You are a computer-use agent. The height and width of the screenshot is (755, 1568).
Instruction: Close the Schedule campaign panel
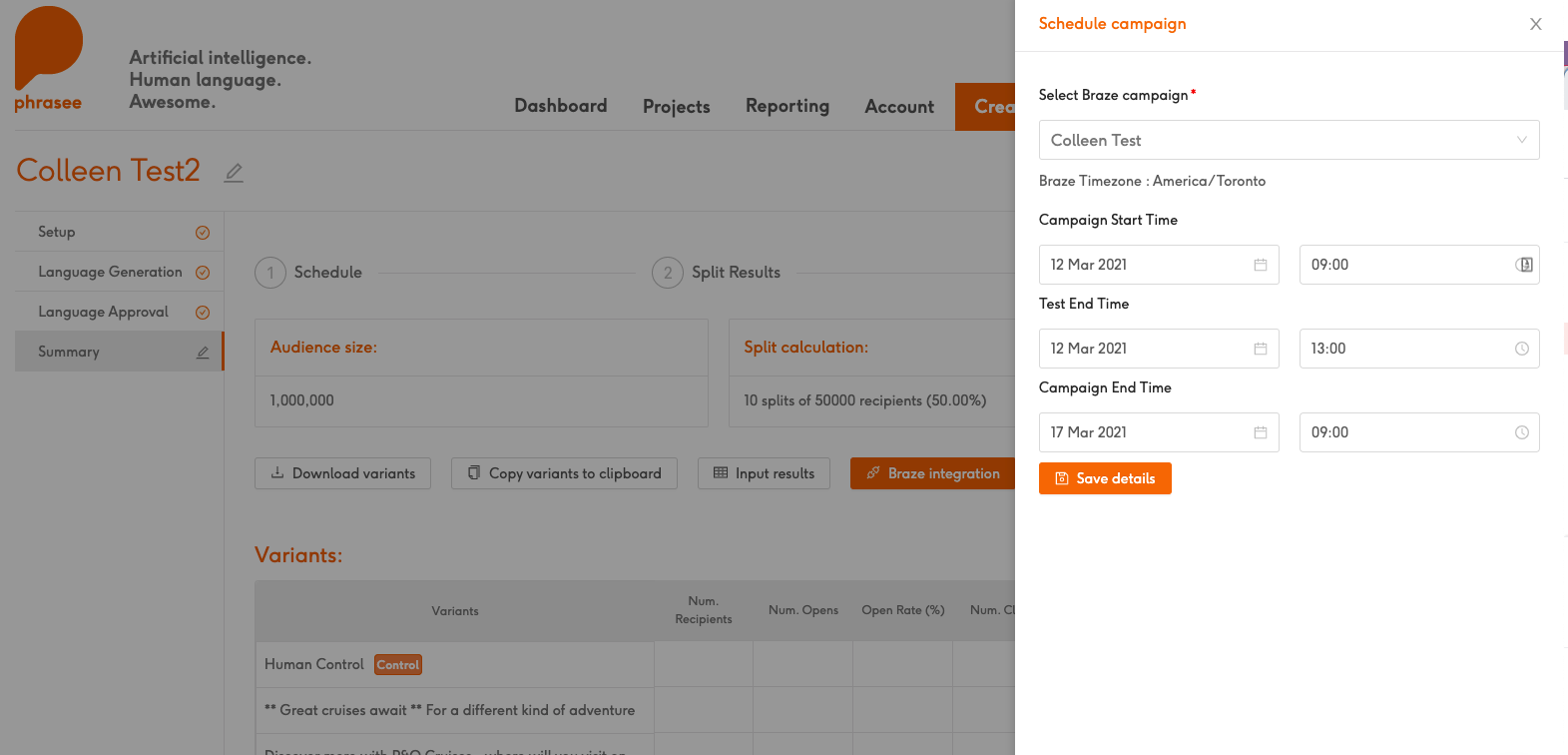pyautogui.click(x=1535, y=24)
